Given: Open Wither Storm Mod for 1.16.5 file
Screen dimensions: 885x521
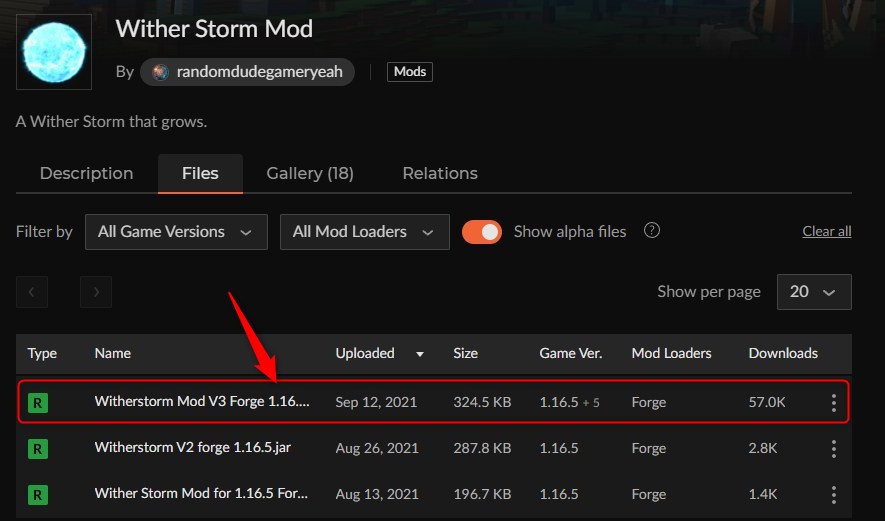Looking at the screenshot, I should point(201,493).
